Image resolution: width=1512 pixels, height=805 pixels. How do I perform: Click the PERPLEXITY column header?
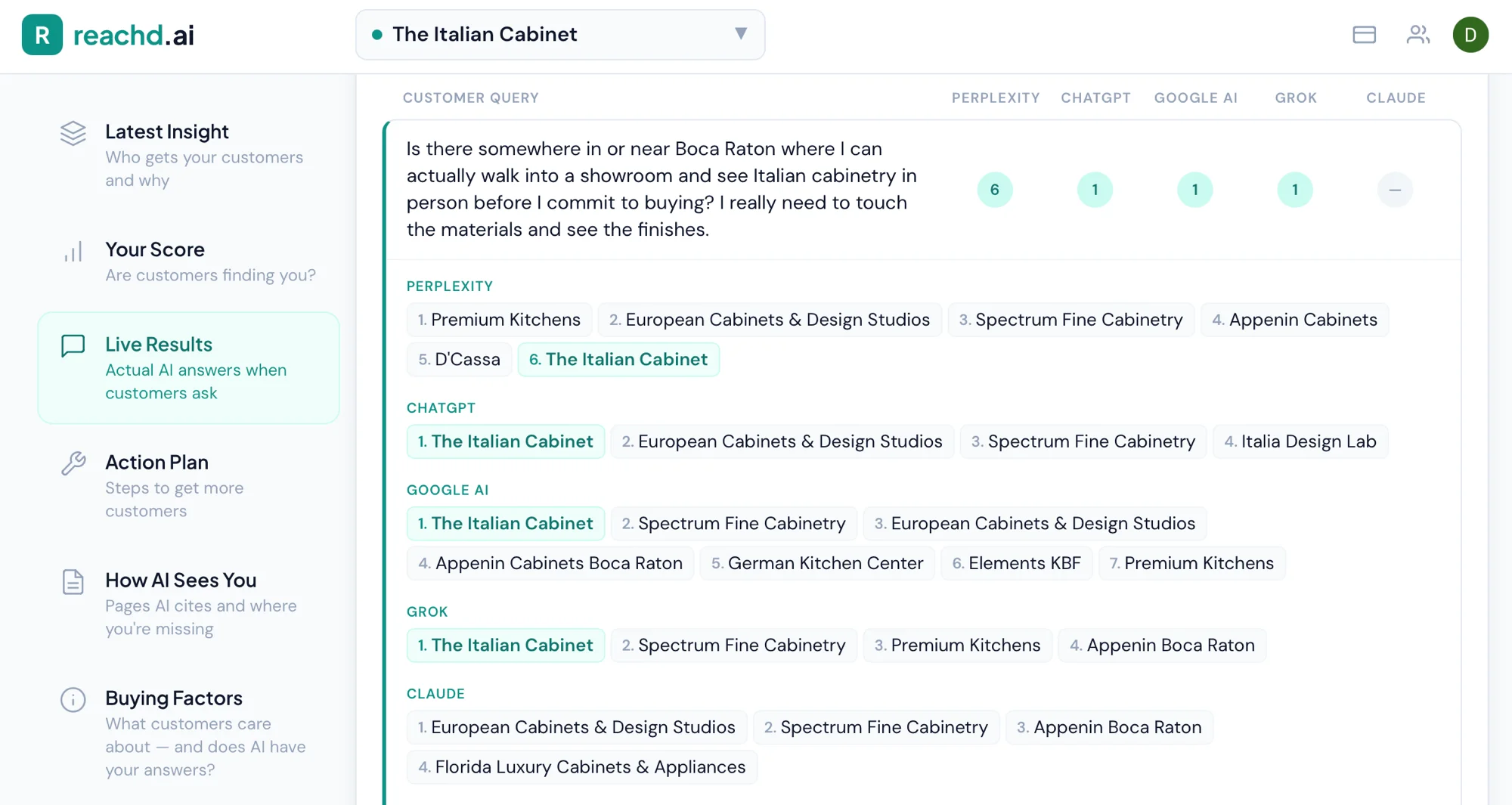coord(996,98)
